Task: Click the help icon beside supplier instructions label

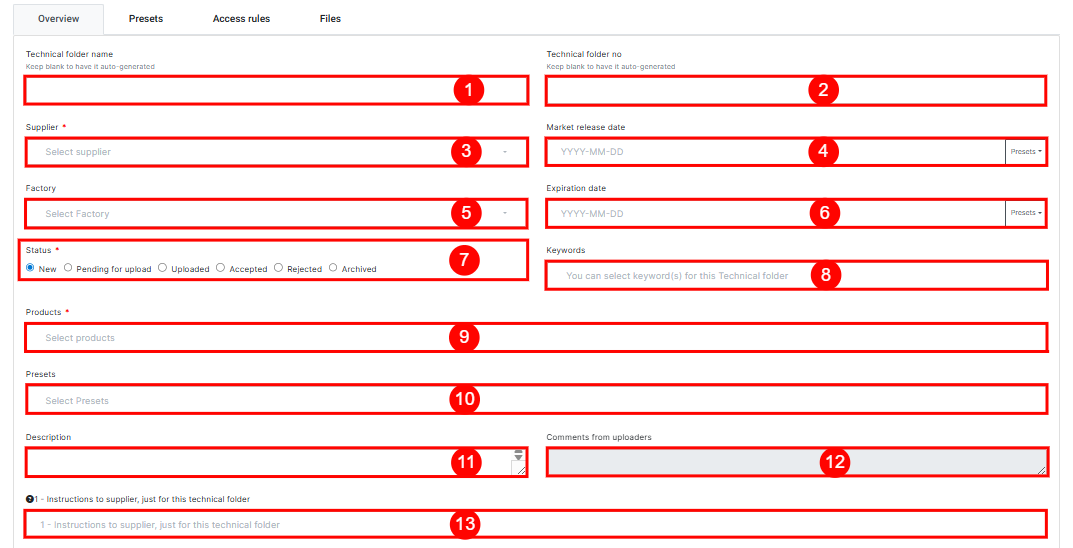Action: pyautogui.click(x=30, y=499)
